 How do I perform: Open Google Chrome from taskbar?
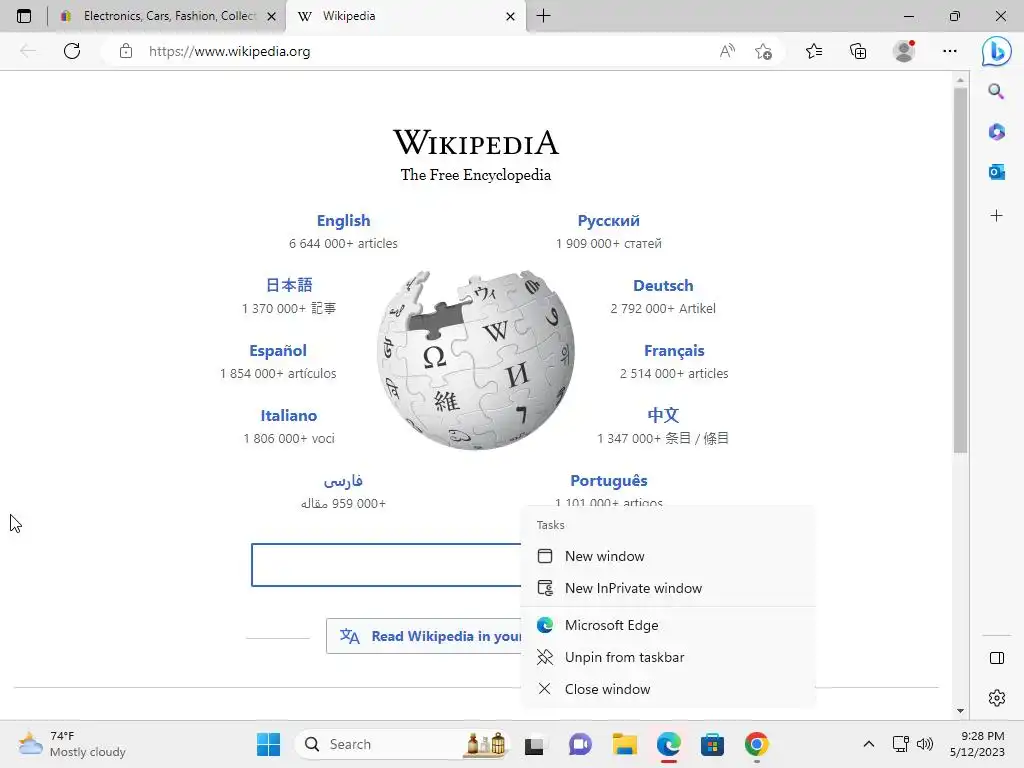tap(756, 744)
